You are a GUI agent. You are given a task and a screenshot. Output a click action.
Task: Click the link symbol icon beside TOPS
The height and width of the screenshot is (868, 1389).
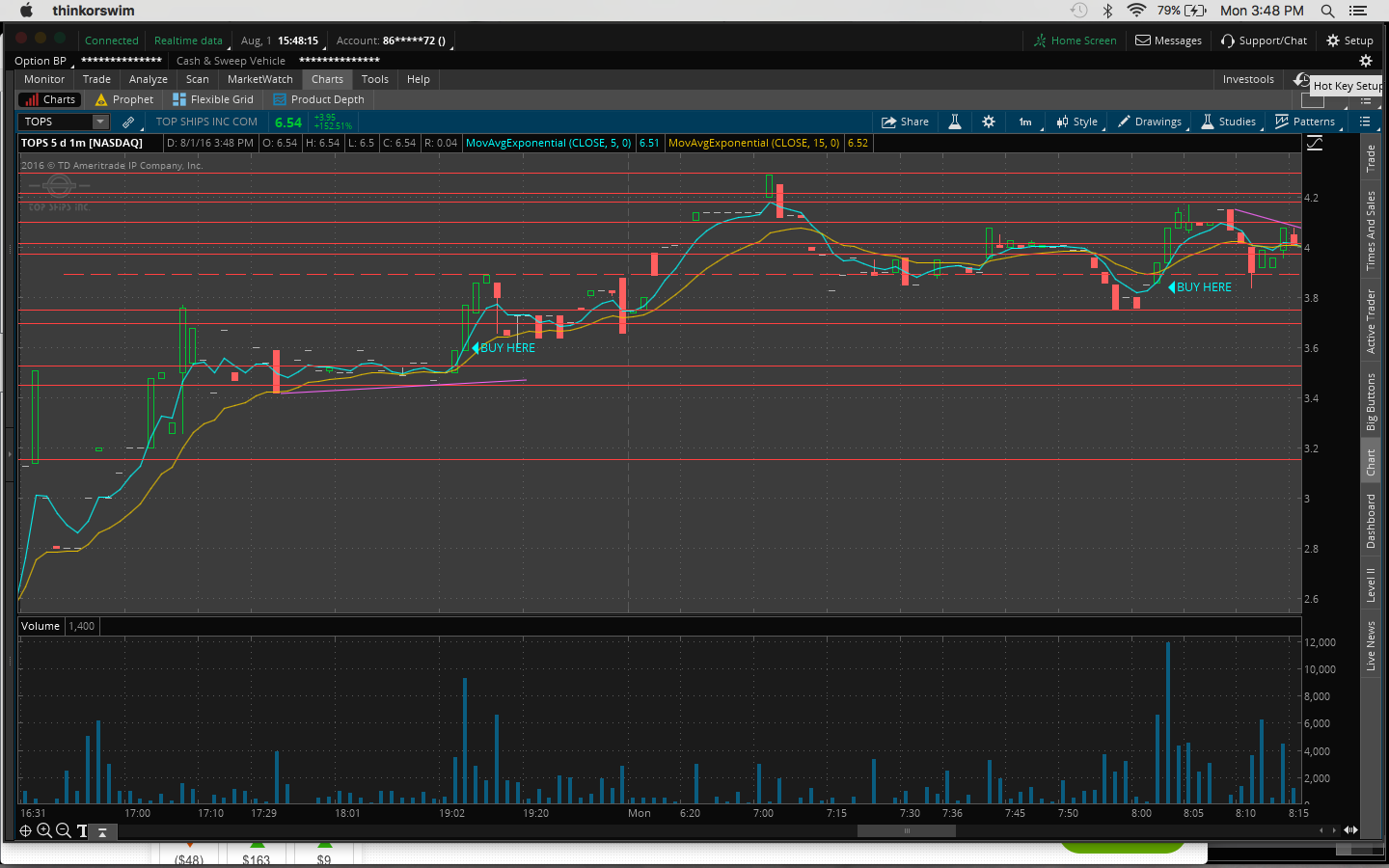click(x=128, y=122)
